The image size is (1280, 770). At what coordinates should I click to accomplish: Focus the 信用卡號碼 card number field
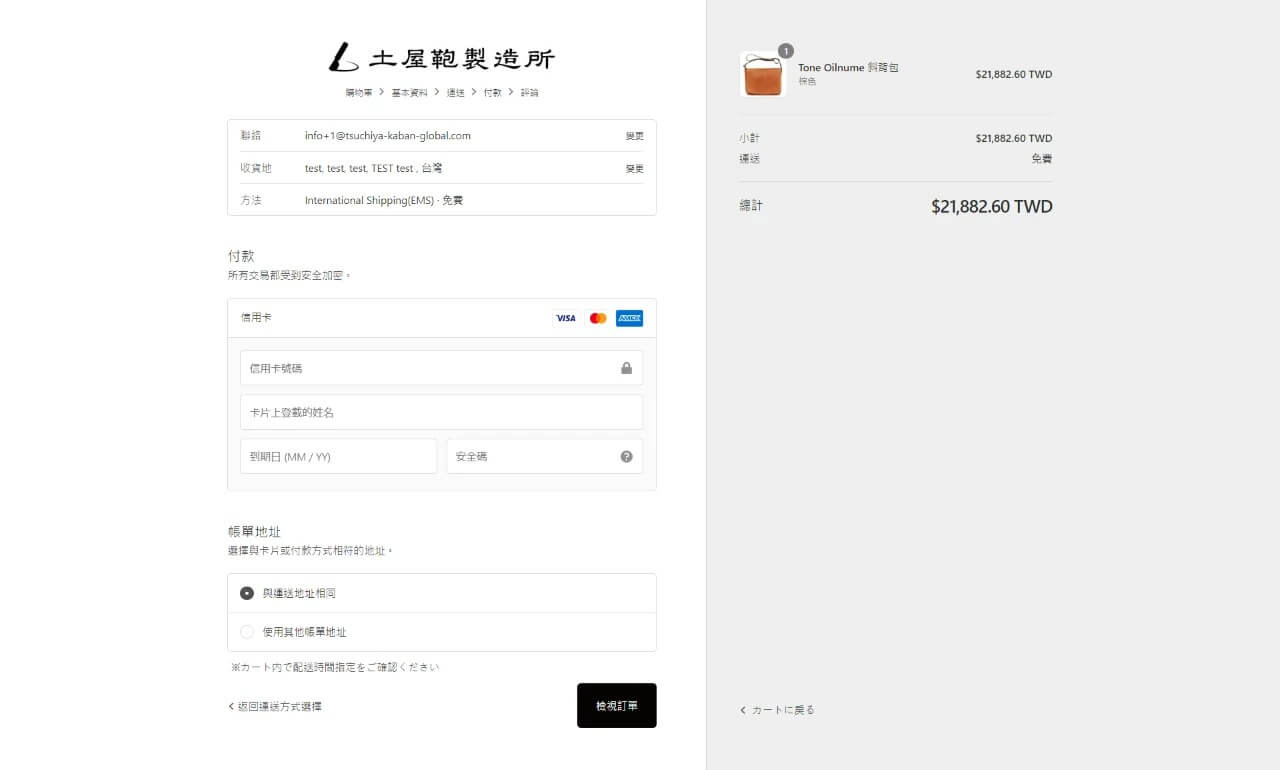coord(441,368)
